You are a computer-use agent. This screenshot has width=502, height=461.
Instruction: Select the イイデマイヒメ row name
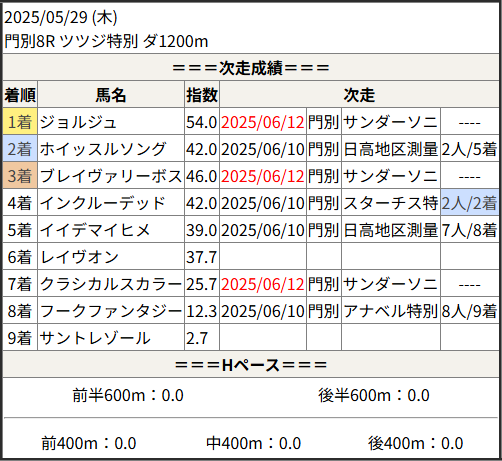[95, 230]
